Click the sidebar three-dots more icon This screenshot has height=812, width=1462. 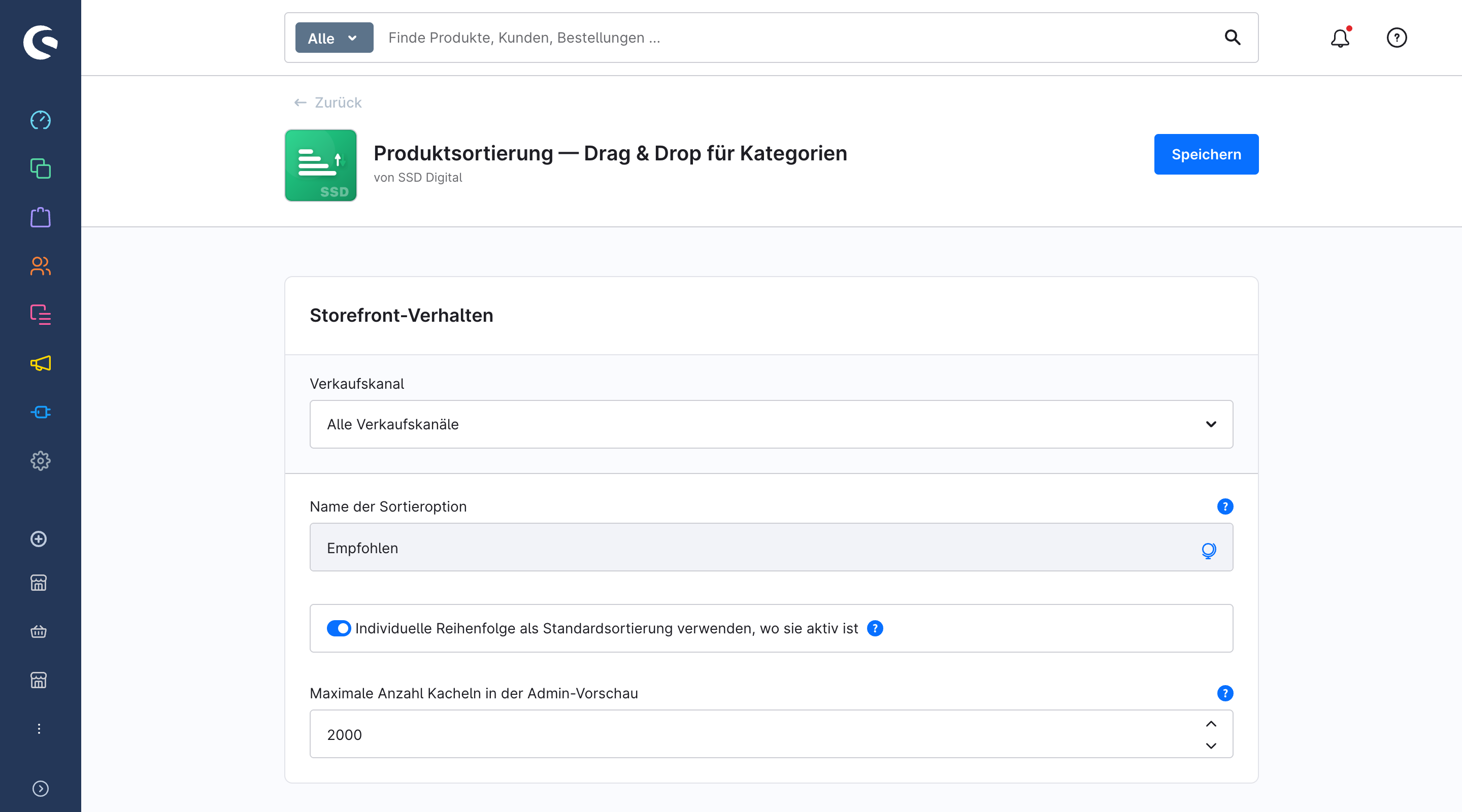point(39,729)
